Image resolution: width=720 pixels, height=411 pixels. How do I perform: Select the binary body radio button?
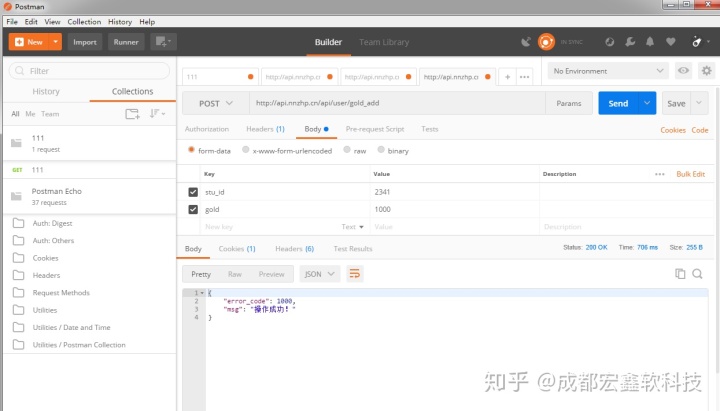(x=381, y=150)
